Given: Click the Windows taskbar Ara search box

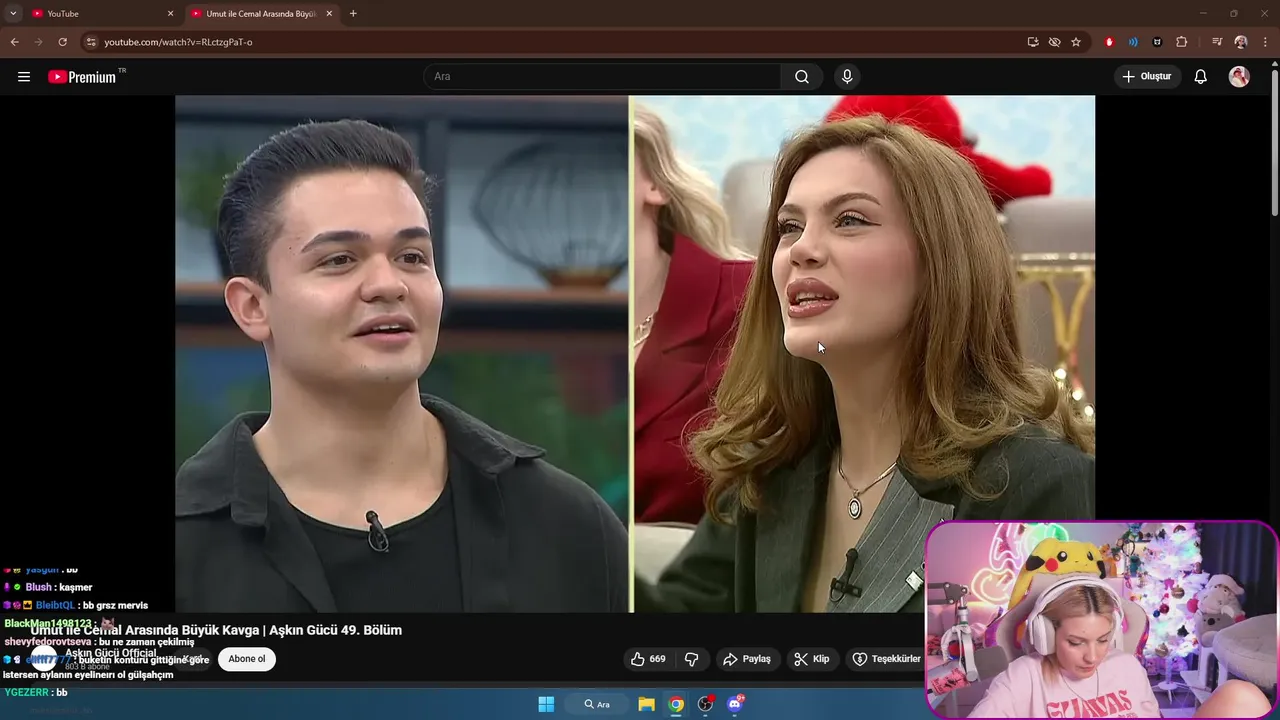Looking at the screenshot, I should 598,704.
